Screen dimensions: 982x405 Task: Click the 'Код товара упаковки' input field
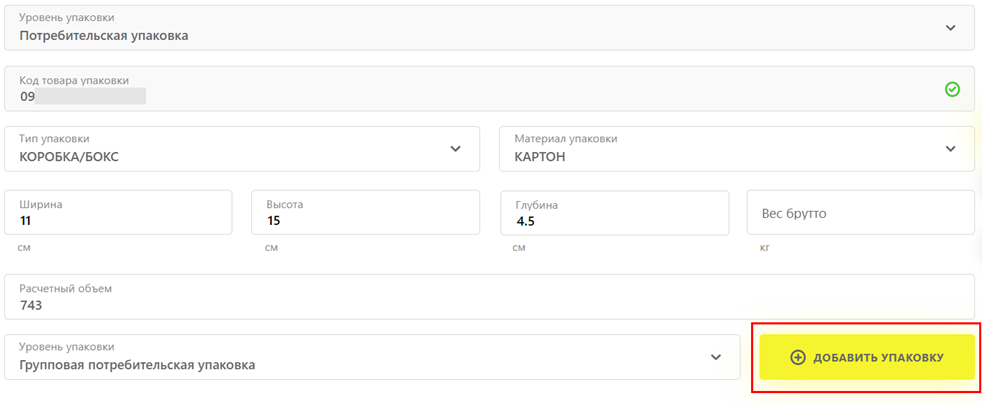pos(489,89)
